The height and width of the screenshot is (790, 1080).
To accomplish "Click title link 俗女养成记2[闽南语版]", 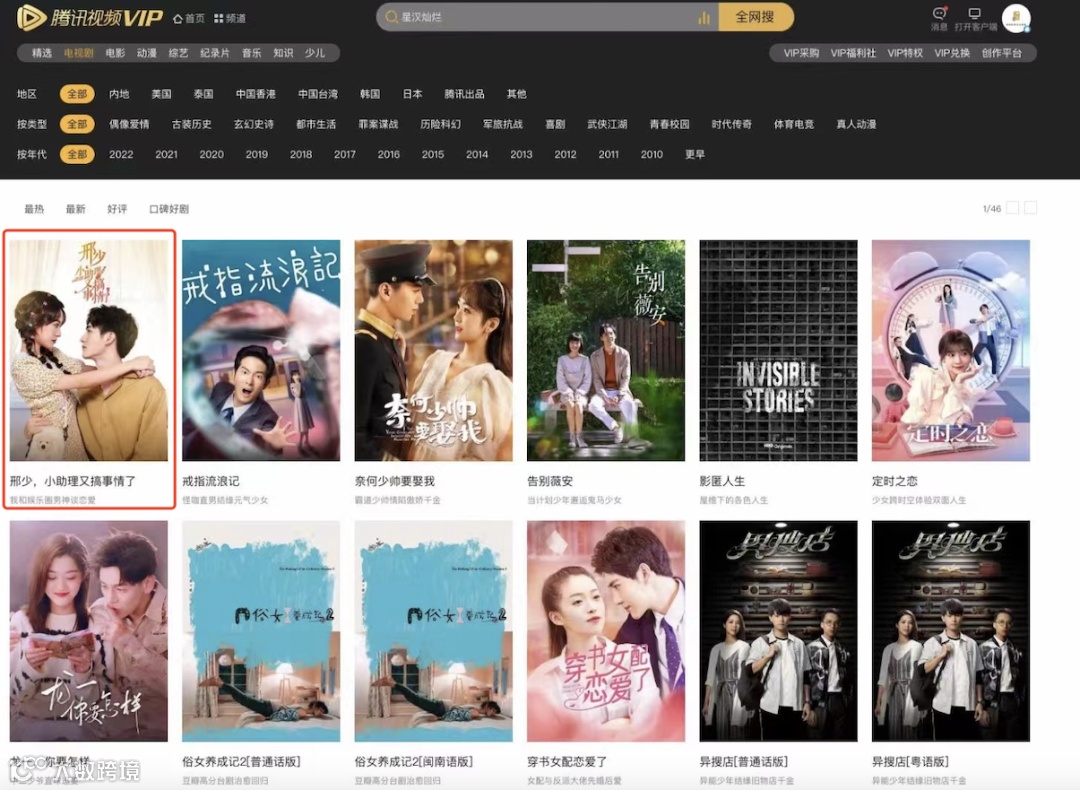I will coord(413,761).
